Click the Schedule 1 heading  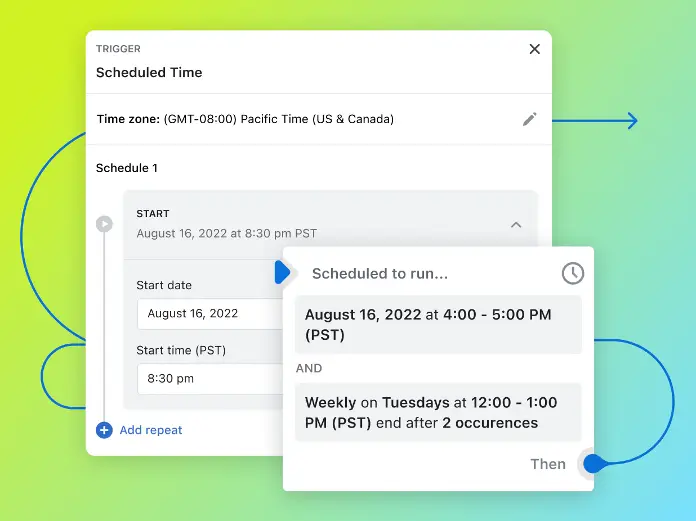pyautogui.click(x=127, y=168)
